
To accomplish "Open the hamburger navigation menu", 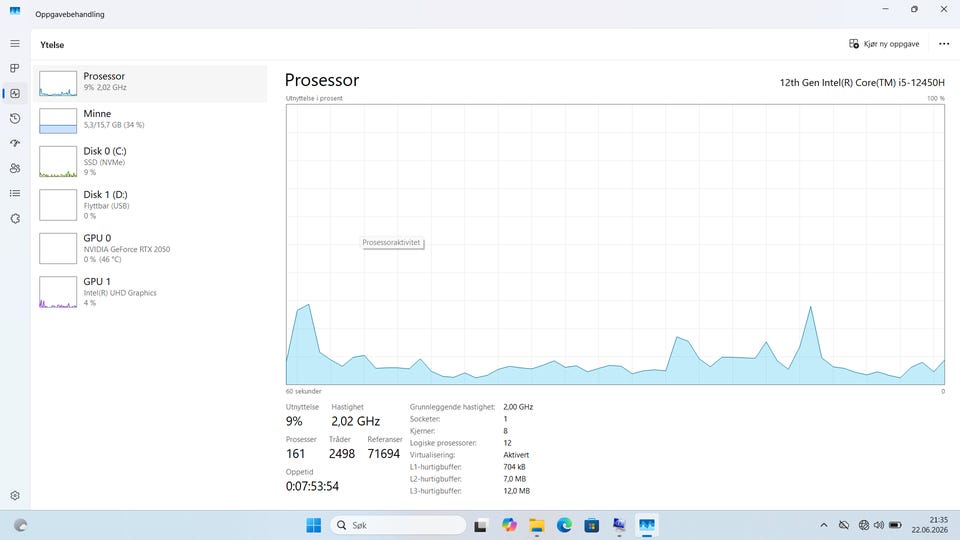I will (x=15, y=43).
